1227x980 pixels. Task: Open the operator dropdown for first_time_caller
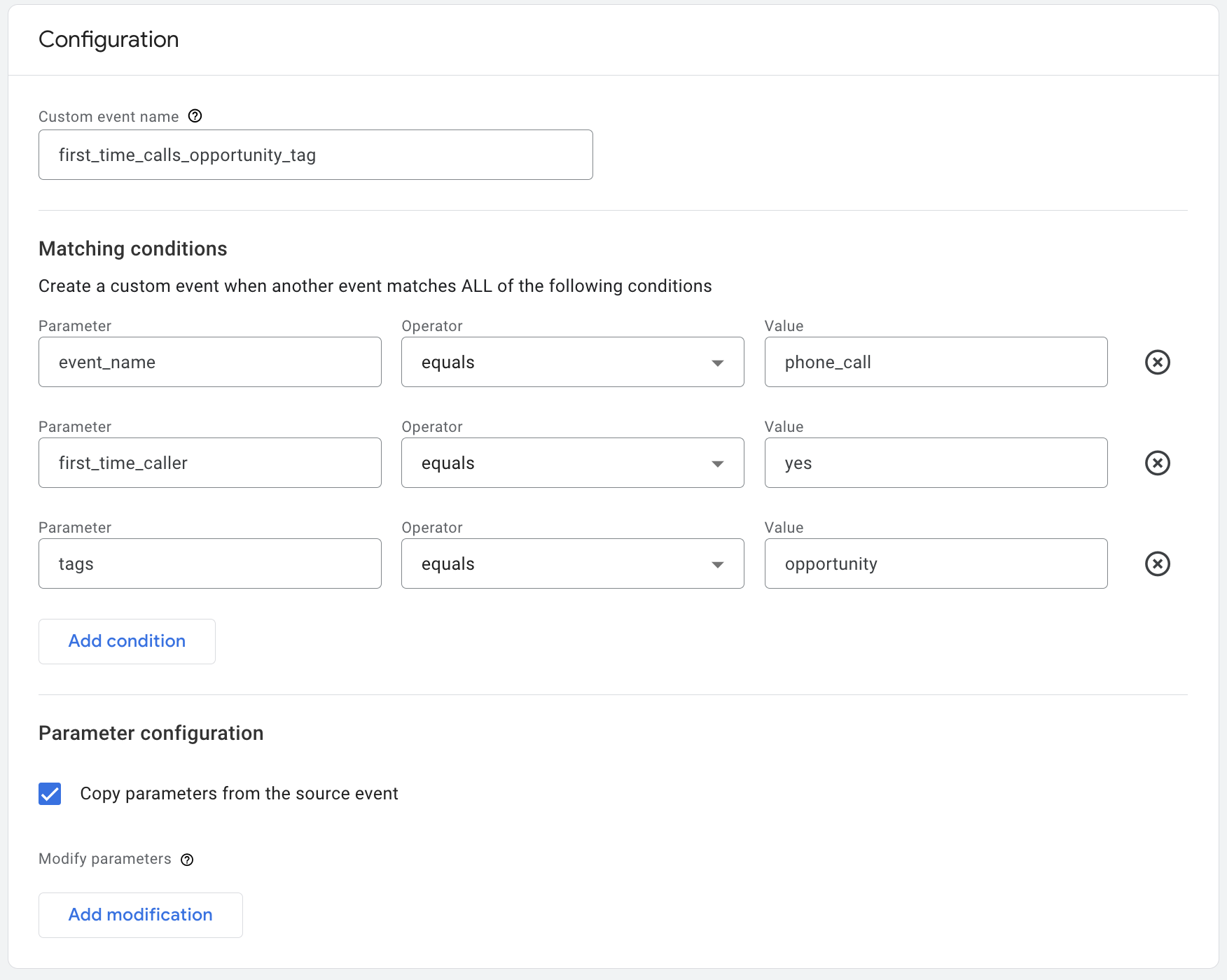coord(718,463)
